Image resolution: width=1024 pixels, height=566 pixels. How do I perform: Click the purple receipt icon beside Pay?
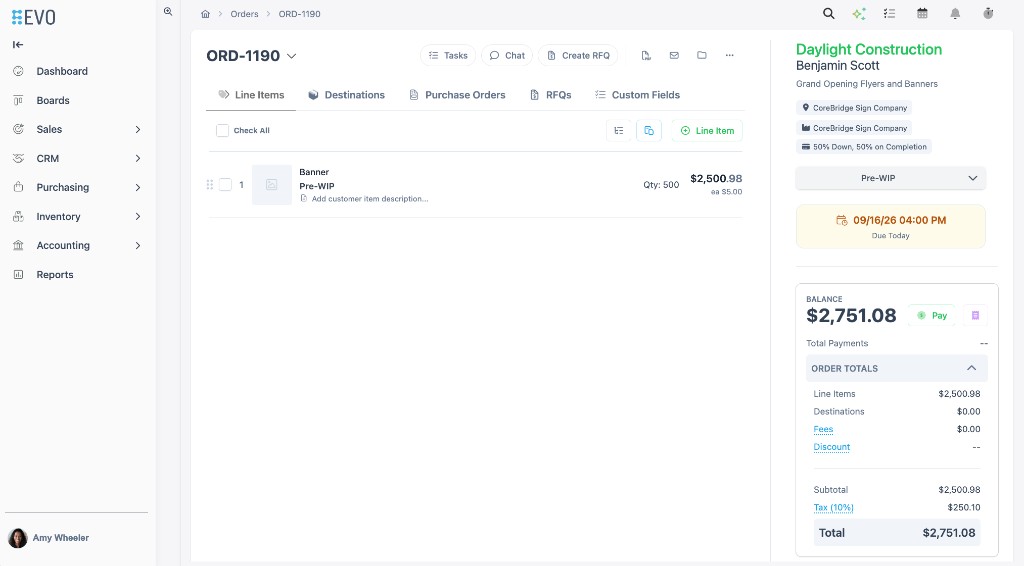[x=975, y=315]
